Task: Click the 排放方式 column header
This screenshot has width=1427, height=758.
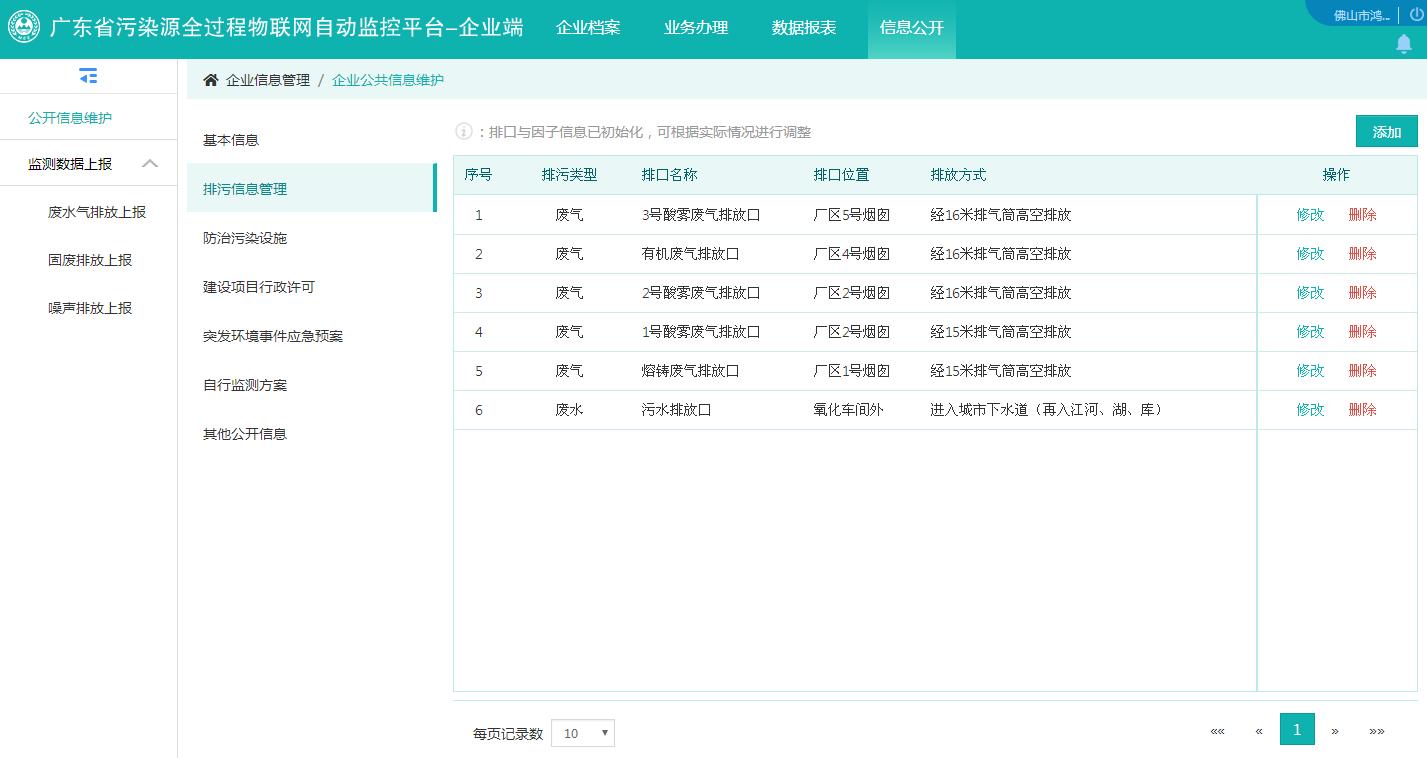Action: click(x=958, y=175)
